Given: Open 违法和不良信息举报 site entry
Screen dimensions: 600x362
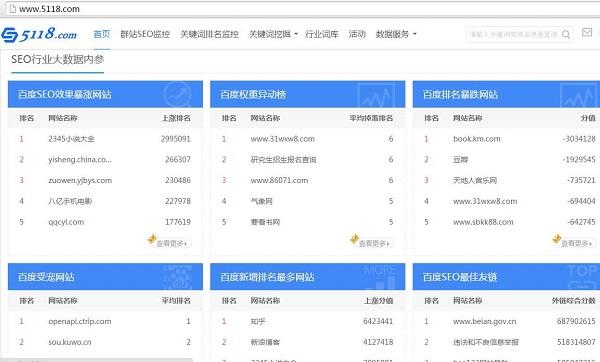Looking at the screenshot, I should click(x=486, y=342).
